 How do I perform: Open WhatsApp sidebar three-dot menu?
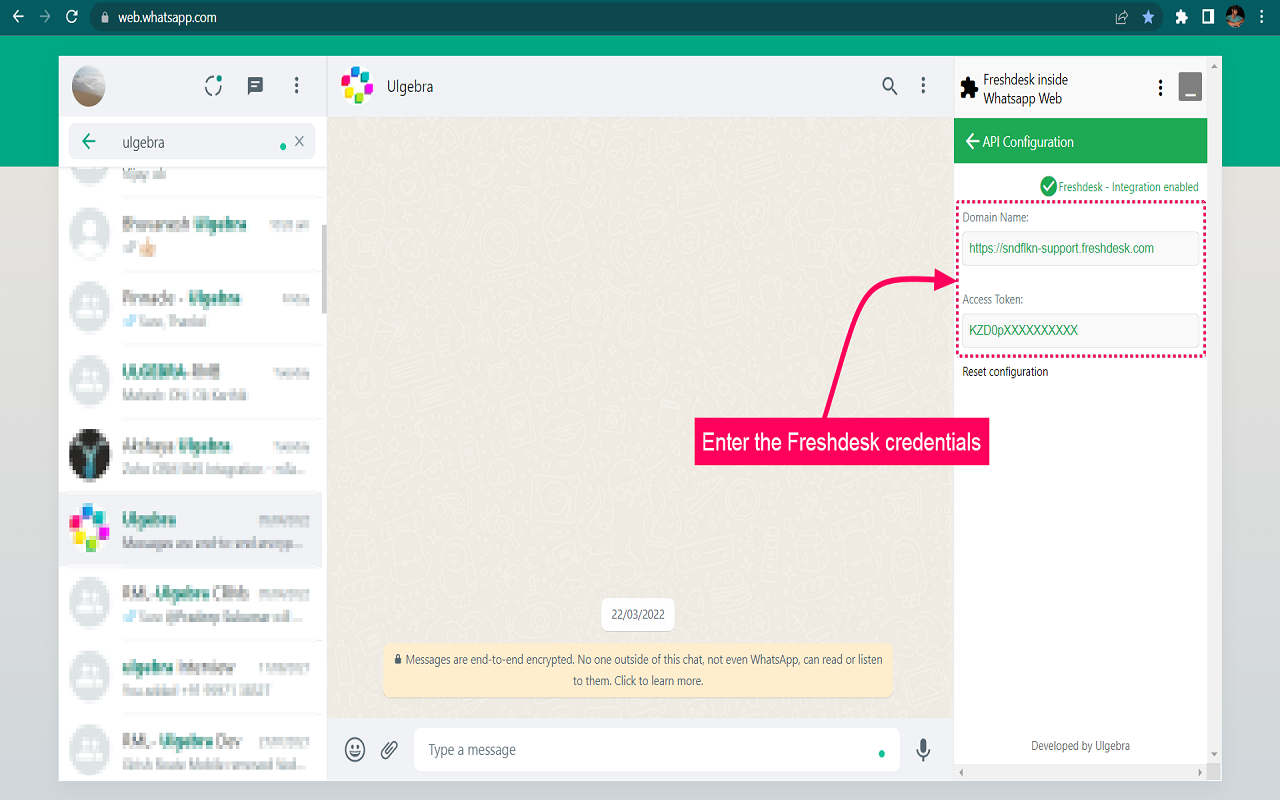pos(296,86)
